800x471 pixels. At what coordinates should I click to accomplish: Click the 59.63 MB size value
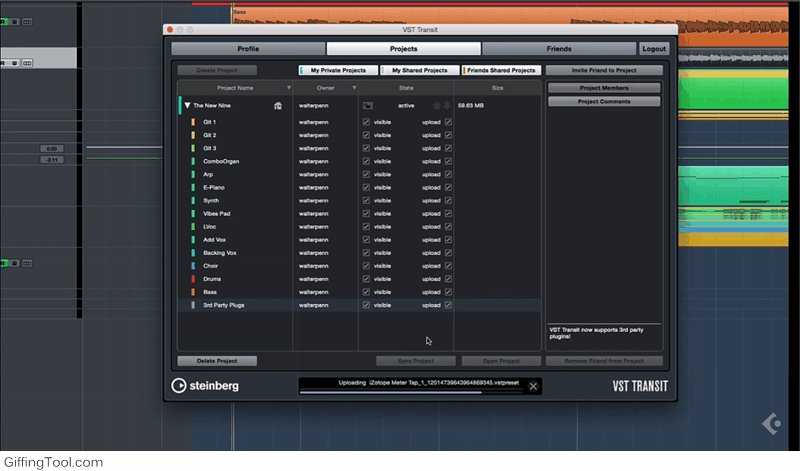pos(470,106)
